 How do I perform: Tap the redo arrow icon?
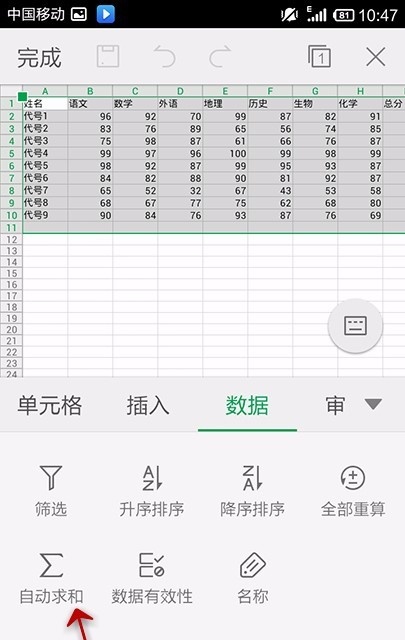tap(220, 56)
